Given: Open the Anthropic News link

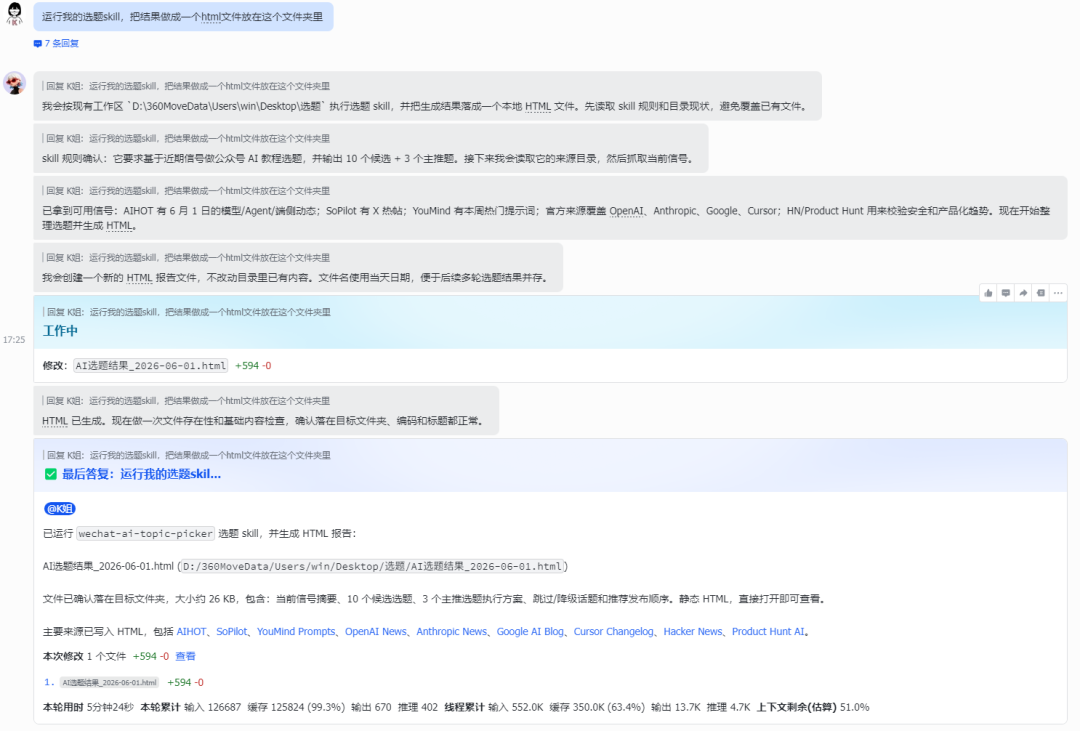Looking at the screenshot, I should click(x=451, y=631).
